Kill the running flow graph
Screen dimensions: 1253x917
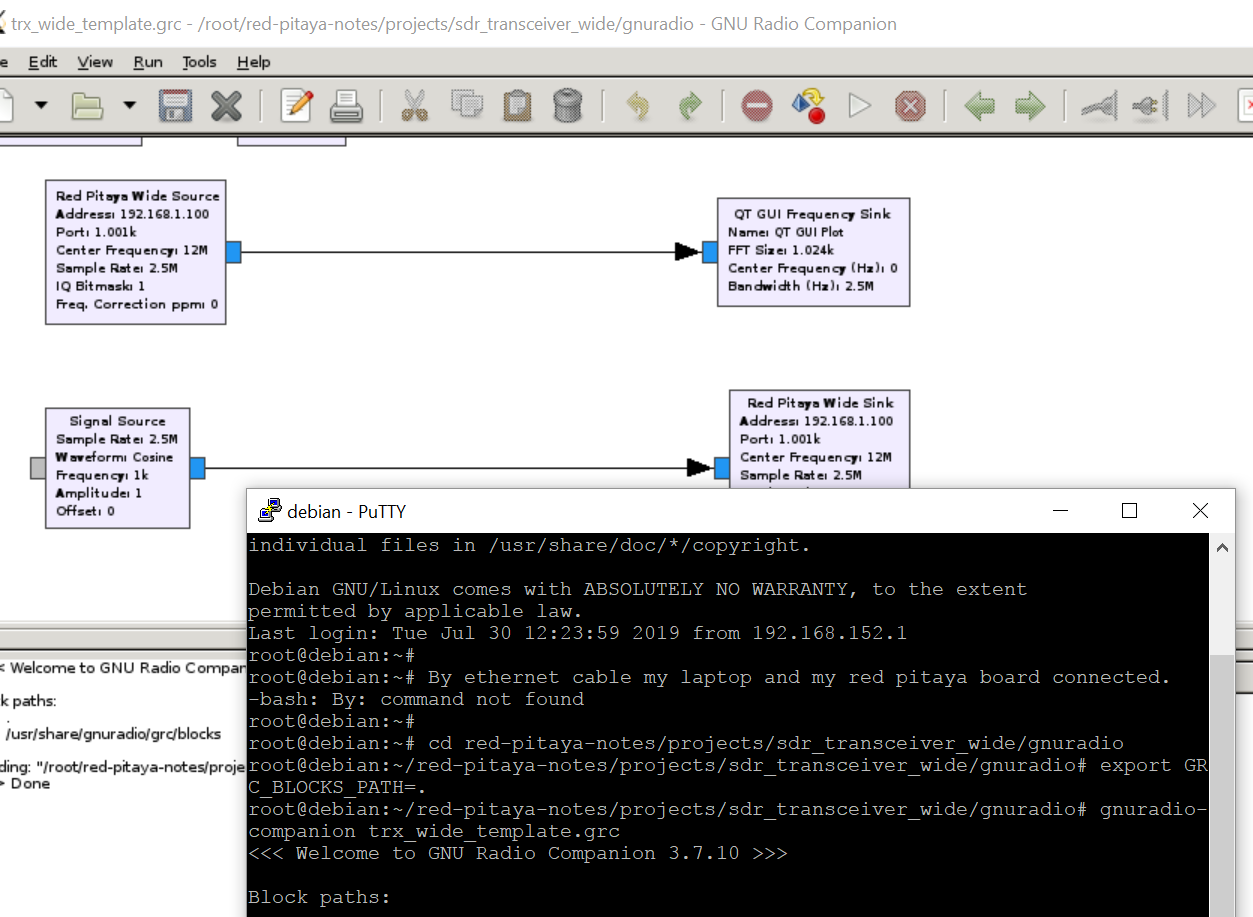click(x=909, y=105)
